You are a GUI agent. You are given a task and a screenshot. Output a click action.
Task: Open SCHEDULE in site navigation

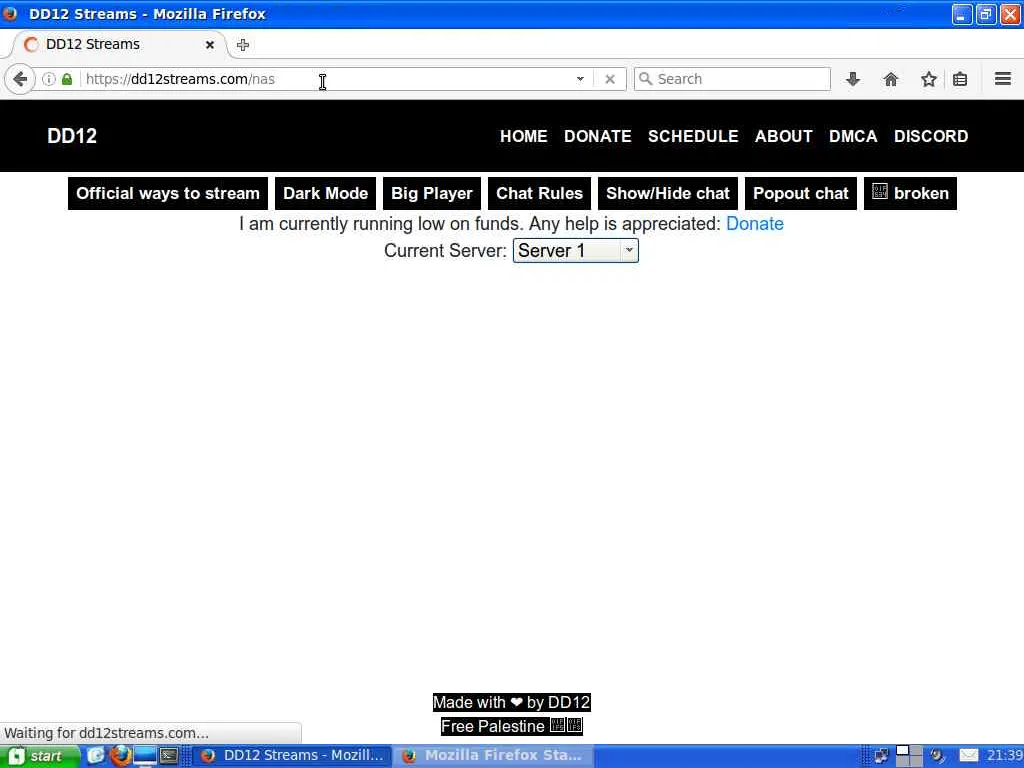pos(693,136)
